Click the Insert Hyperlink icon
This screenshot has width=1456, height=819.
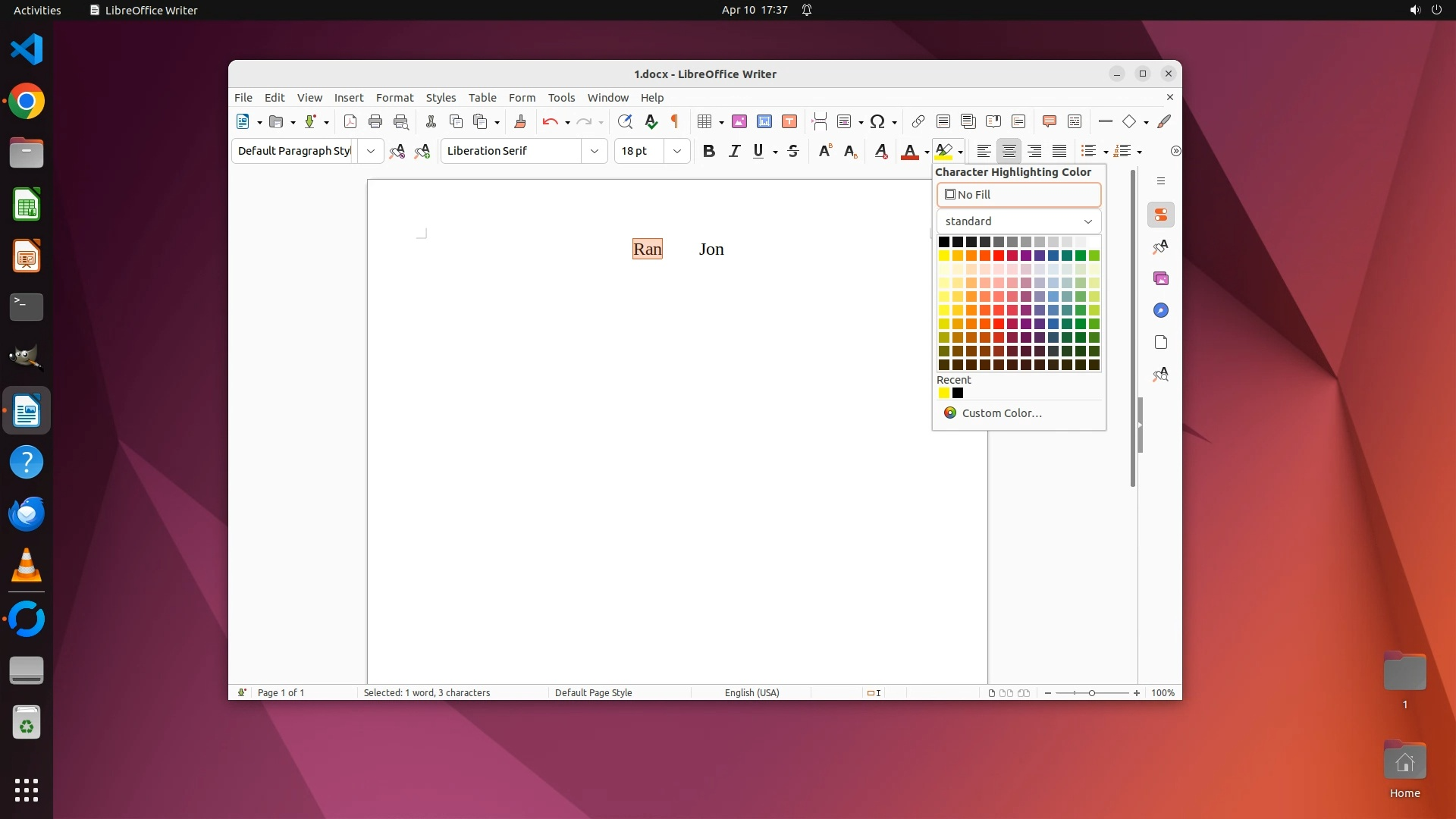click(918, 121)
